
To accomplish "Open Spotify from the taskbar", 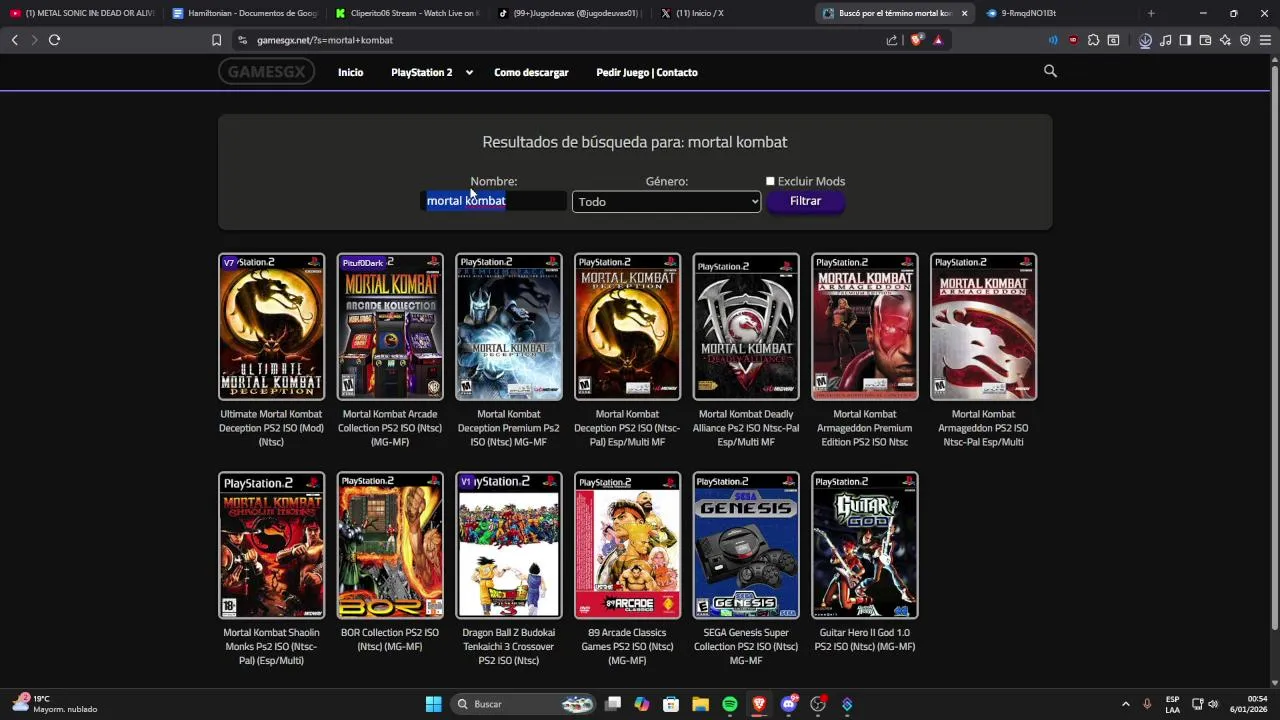I will pyautogui.click(x=730, y=704).
